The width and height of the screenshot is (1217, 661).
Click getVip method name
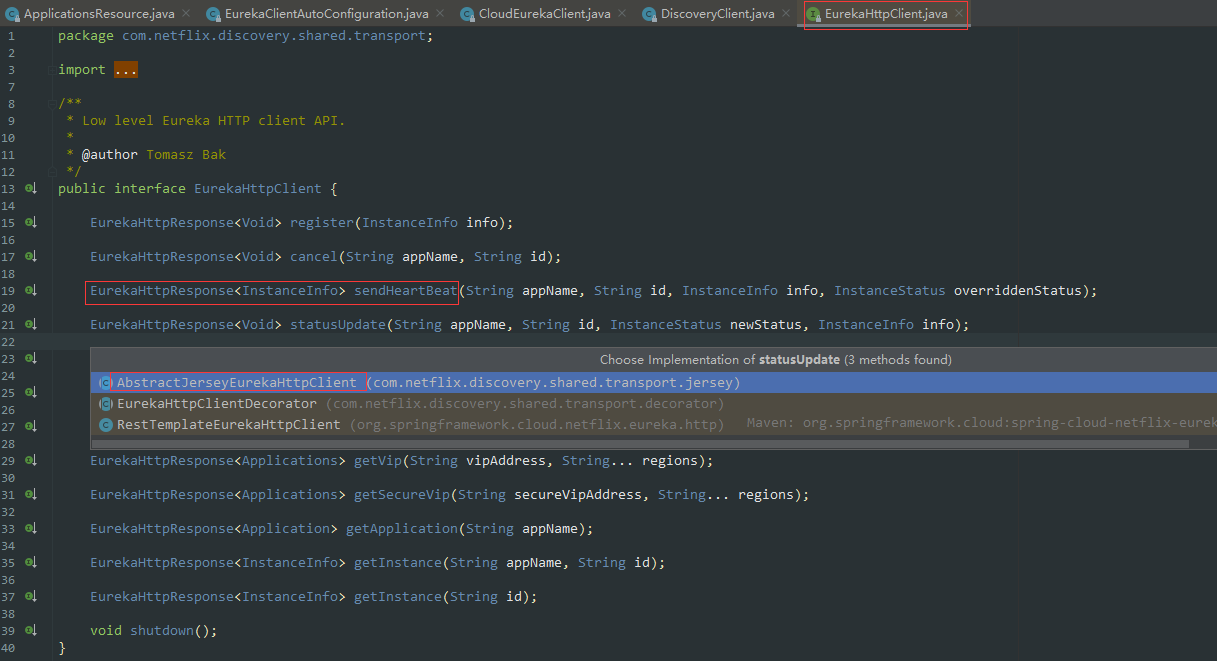pyautogui.click(x=378, y=461)
